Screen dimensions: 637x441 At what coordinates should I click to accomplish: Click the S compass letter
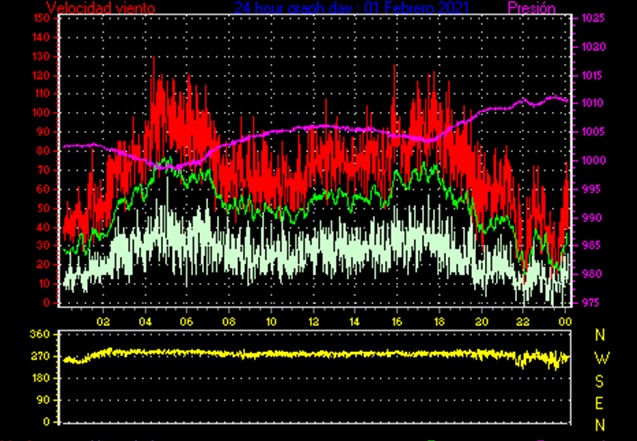click(600, 381)
